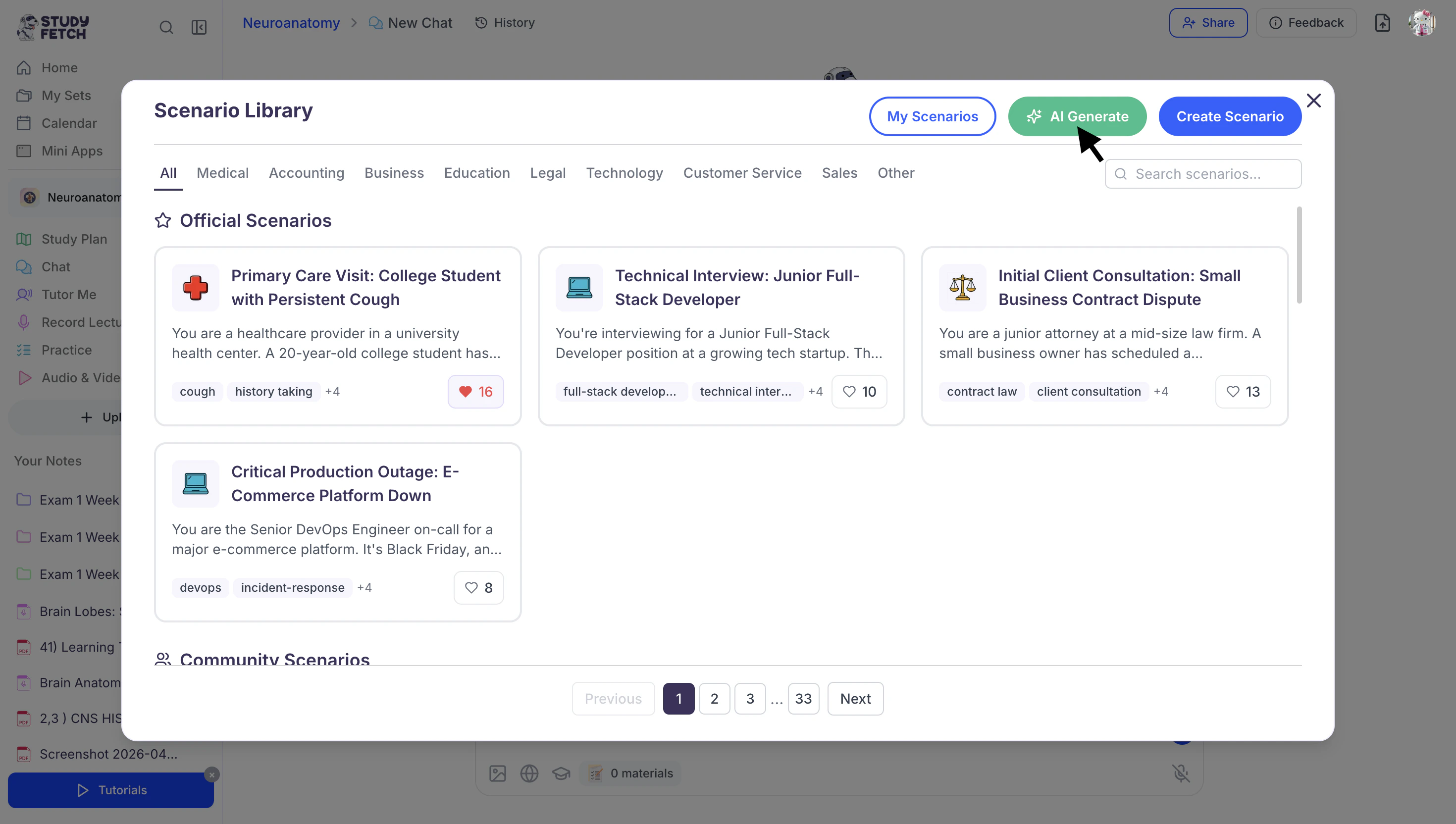1456x824 pixels.
Task: Switch to the Medical category tab
Action: point(222,173)
